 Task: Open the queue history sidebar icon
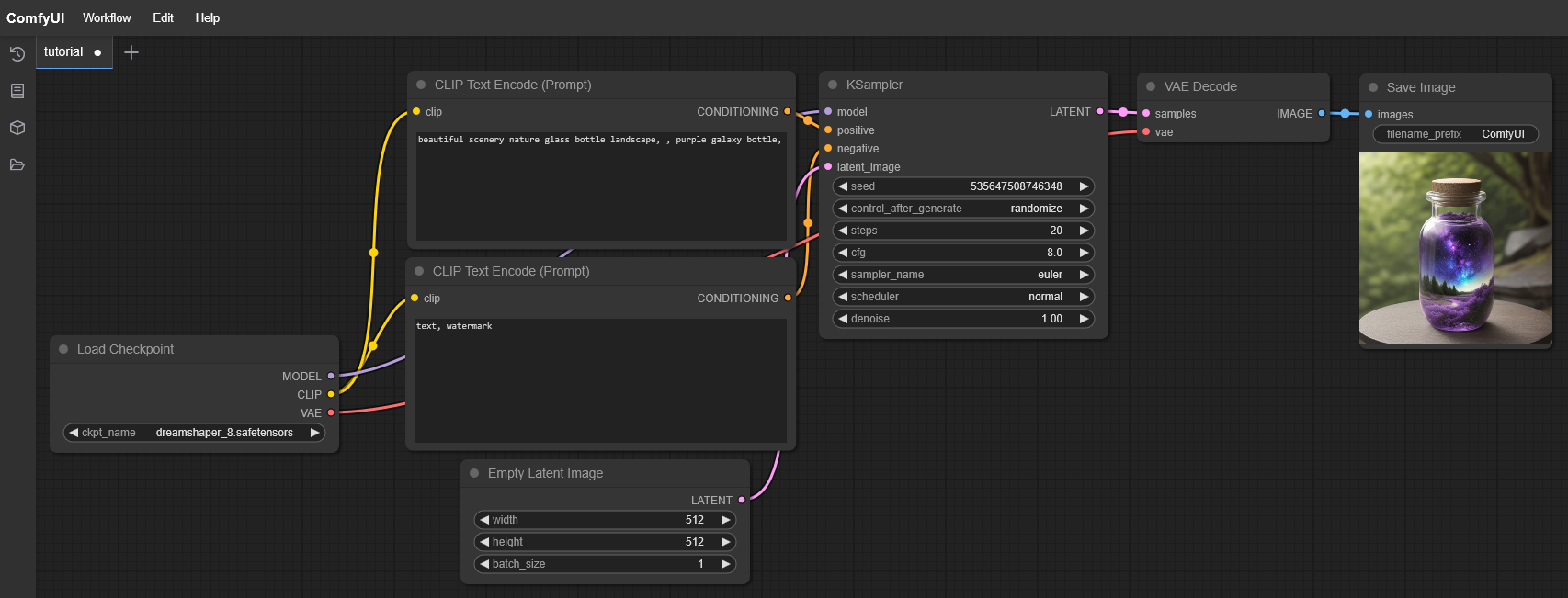pos(17,54)
